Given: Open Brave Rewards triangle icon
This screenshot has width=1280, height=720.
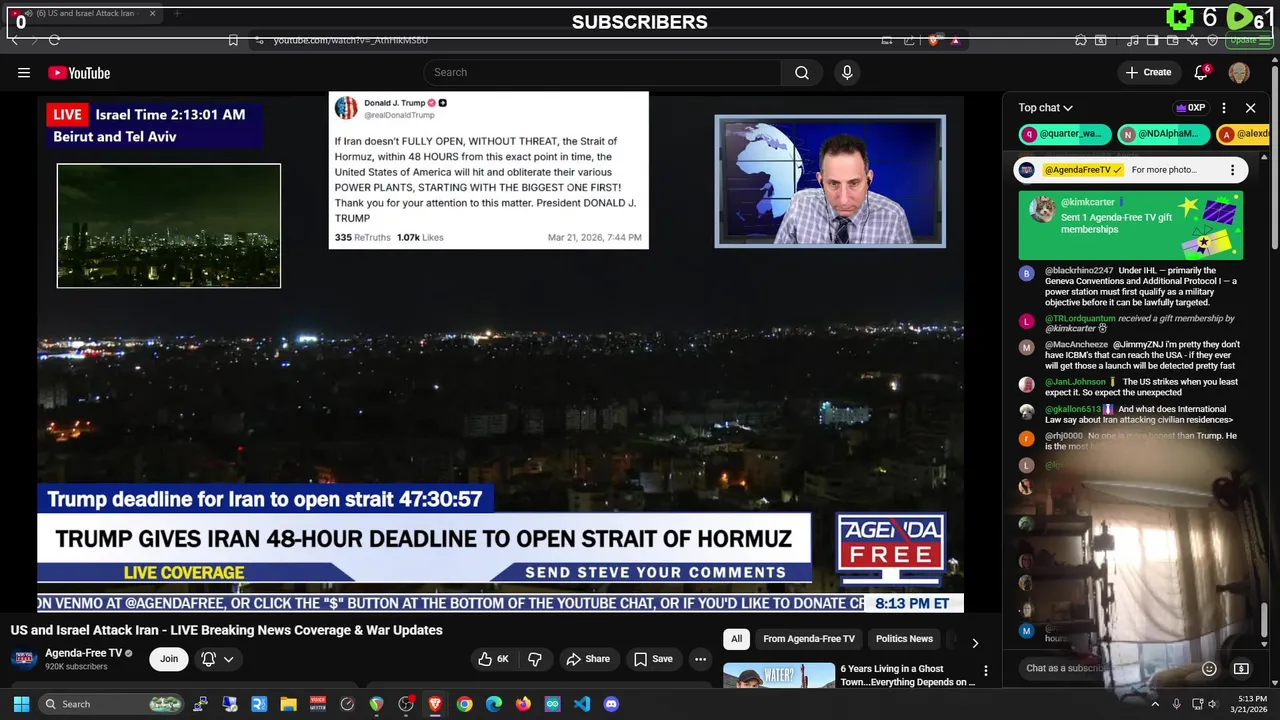Looking at the screenshot, I should pos(955,40).
